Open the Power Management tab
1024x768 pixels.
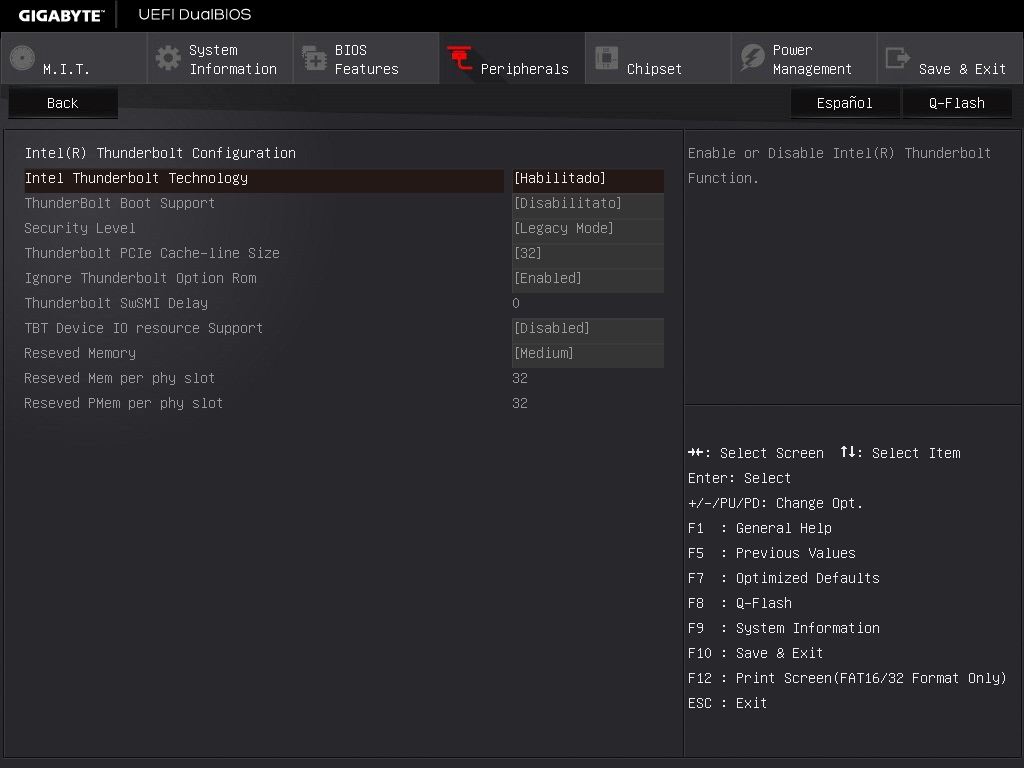[811, 59]
